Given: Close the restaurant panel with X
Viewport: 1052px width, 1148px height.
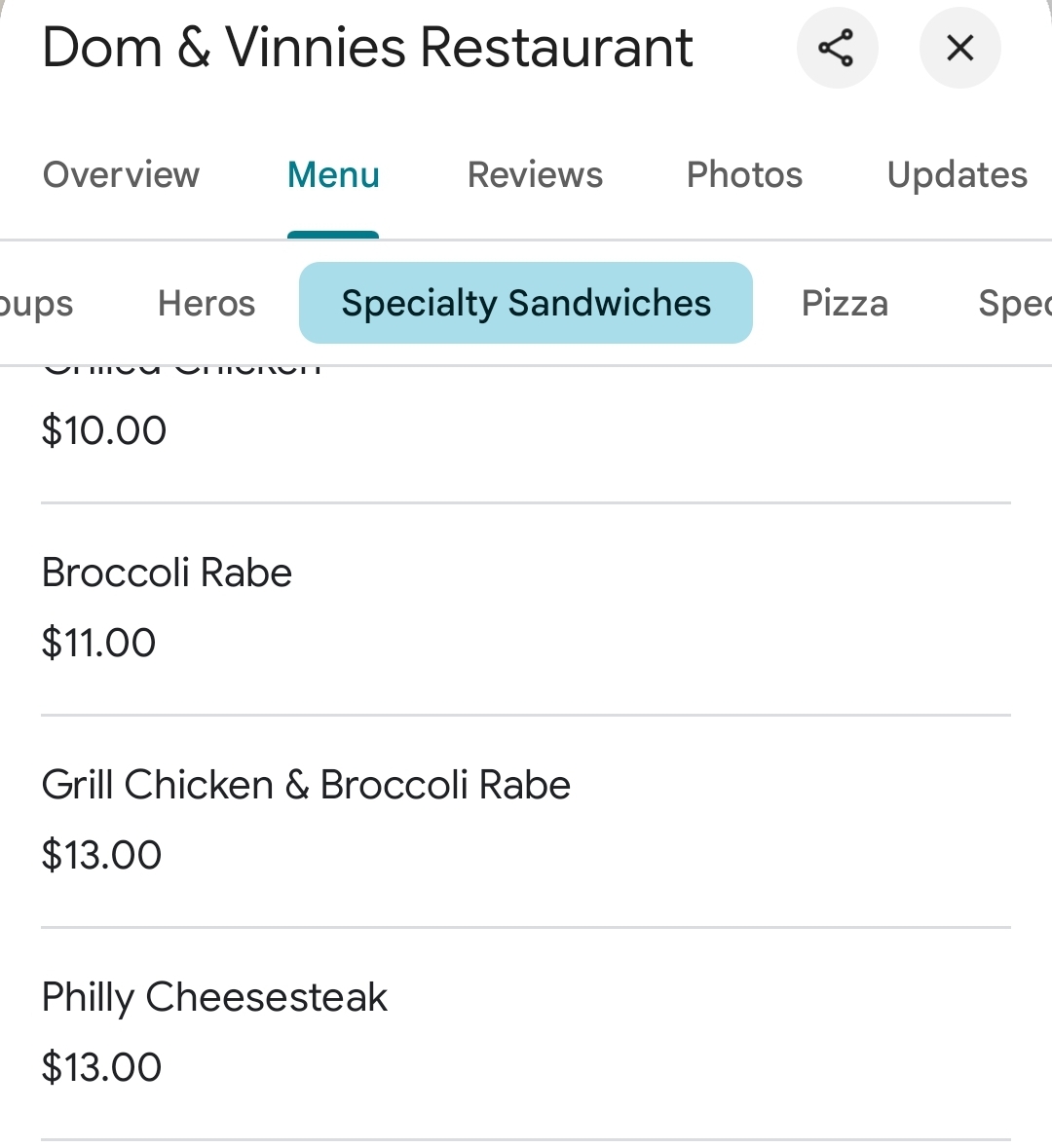Looking at the screenshot, I should click(x=959, y=48).
